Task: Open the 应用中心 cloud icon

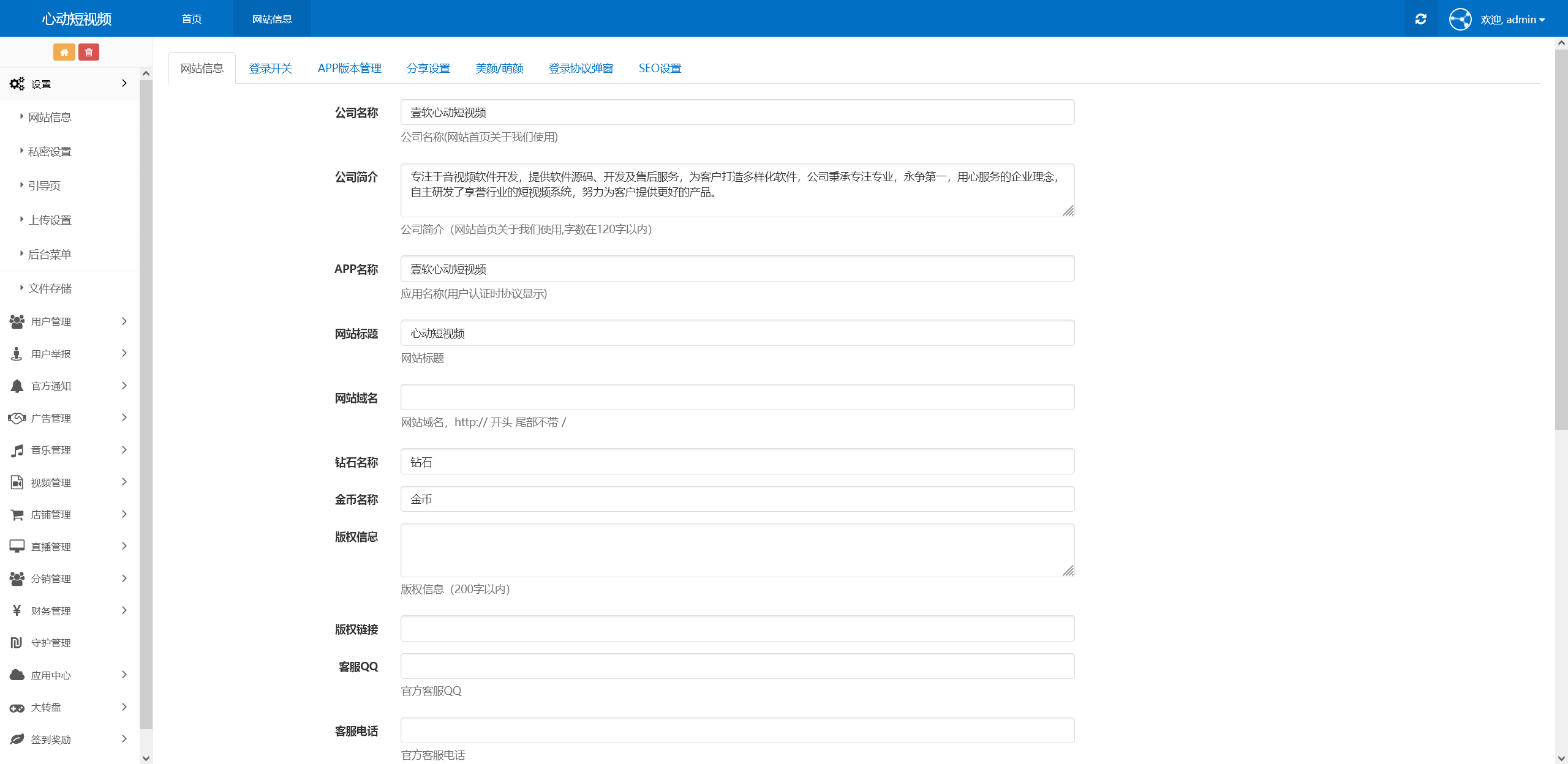Action: pyautogui.click(x=17, y=675)
